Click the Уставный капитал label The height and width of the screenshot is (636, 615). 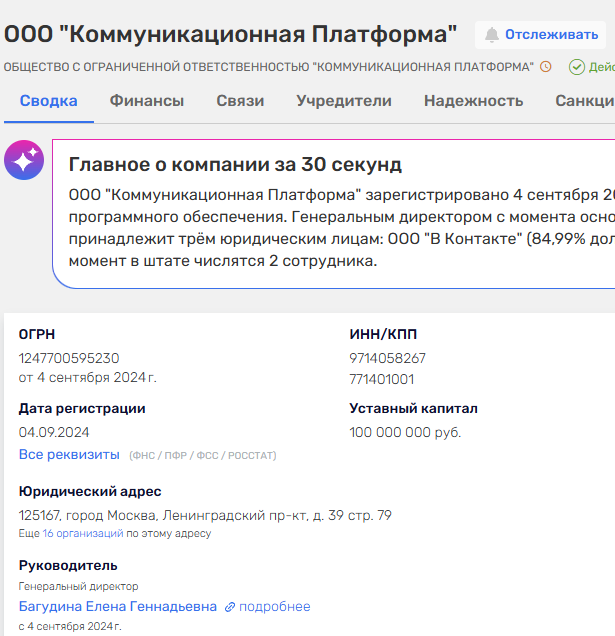click(x=413, y=408)
